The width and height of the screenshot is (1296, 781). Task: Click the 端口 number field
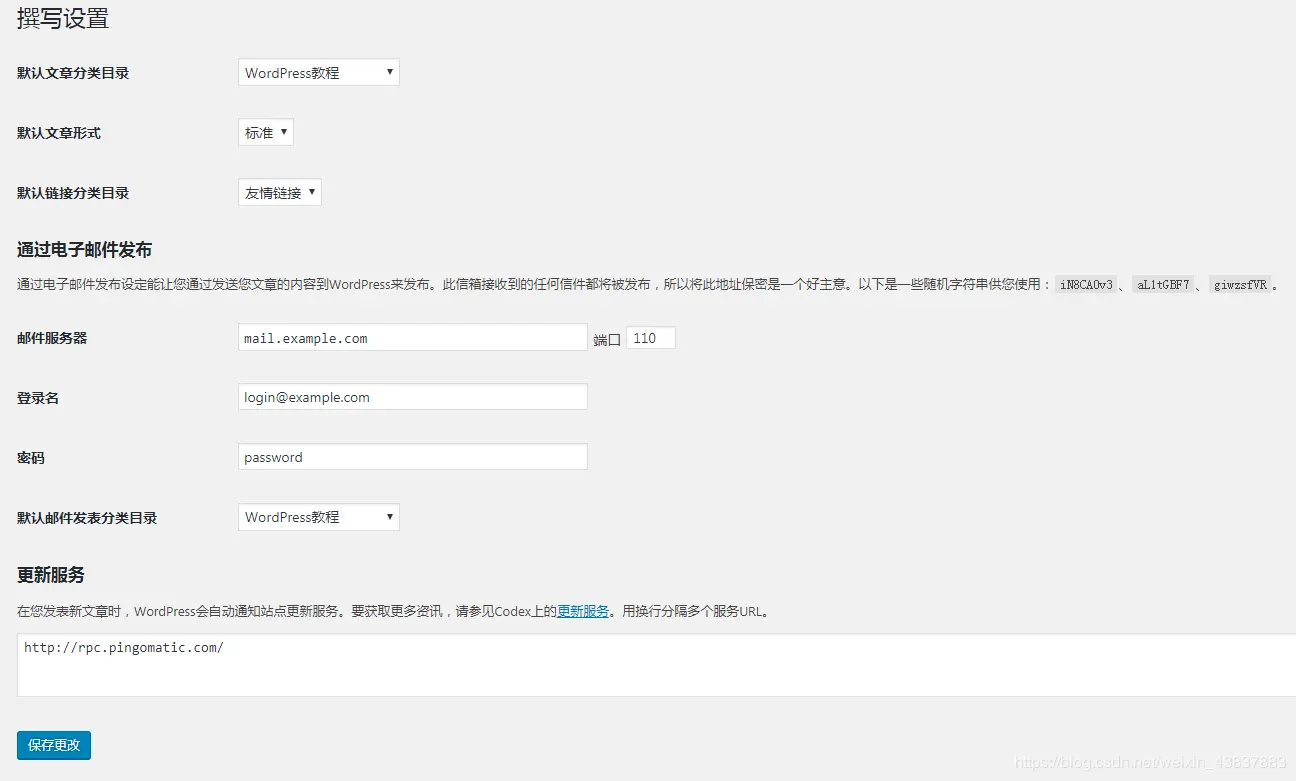[x=651, y=338]
